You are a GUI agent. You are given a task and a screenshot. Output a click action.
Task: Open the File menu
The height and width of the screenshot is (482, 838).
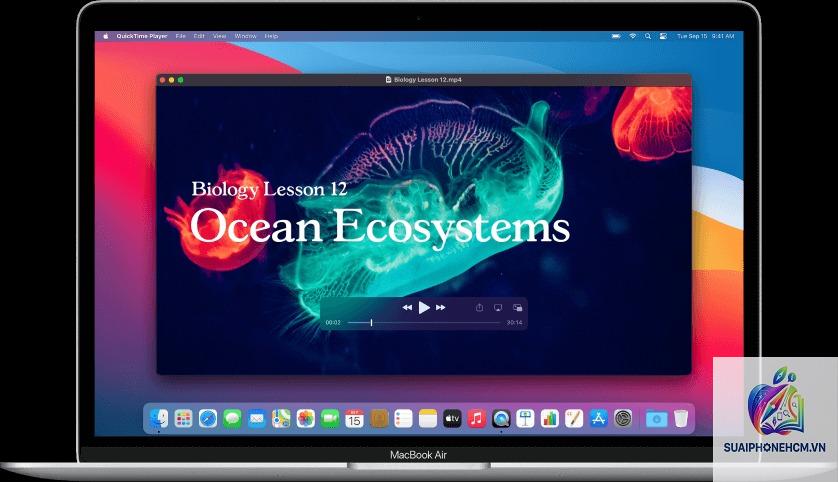[181, 36]
